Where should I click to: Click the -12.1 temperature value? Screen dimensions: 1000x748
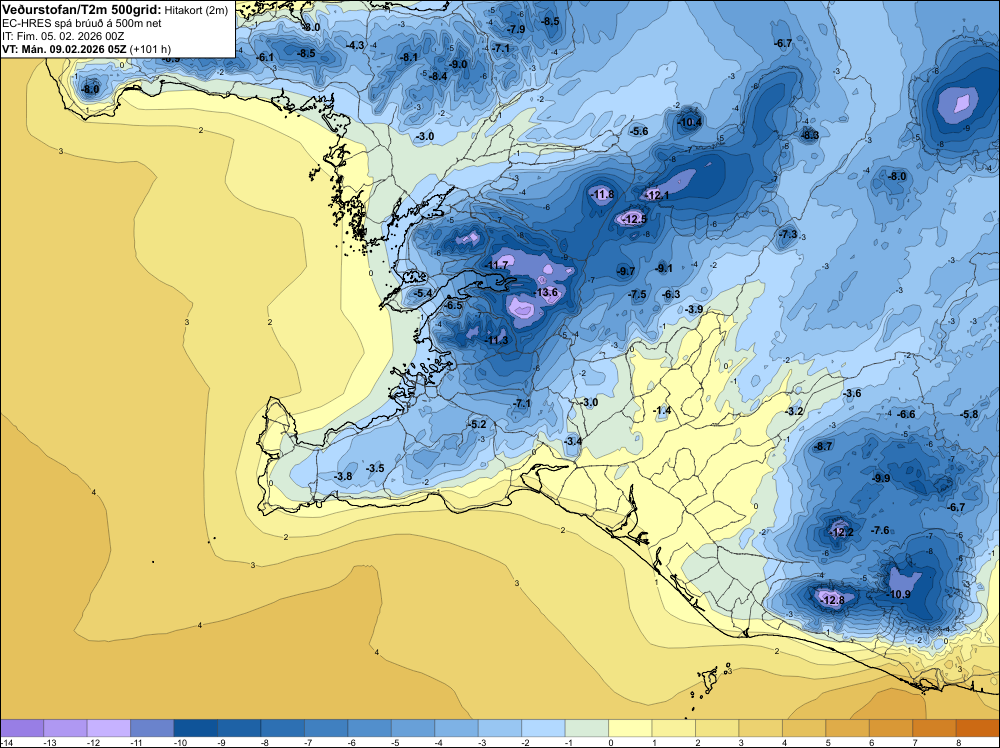coord(657,195)
